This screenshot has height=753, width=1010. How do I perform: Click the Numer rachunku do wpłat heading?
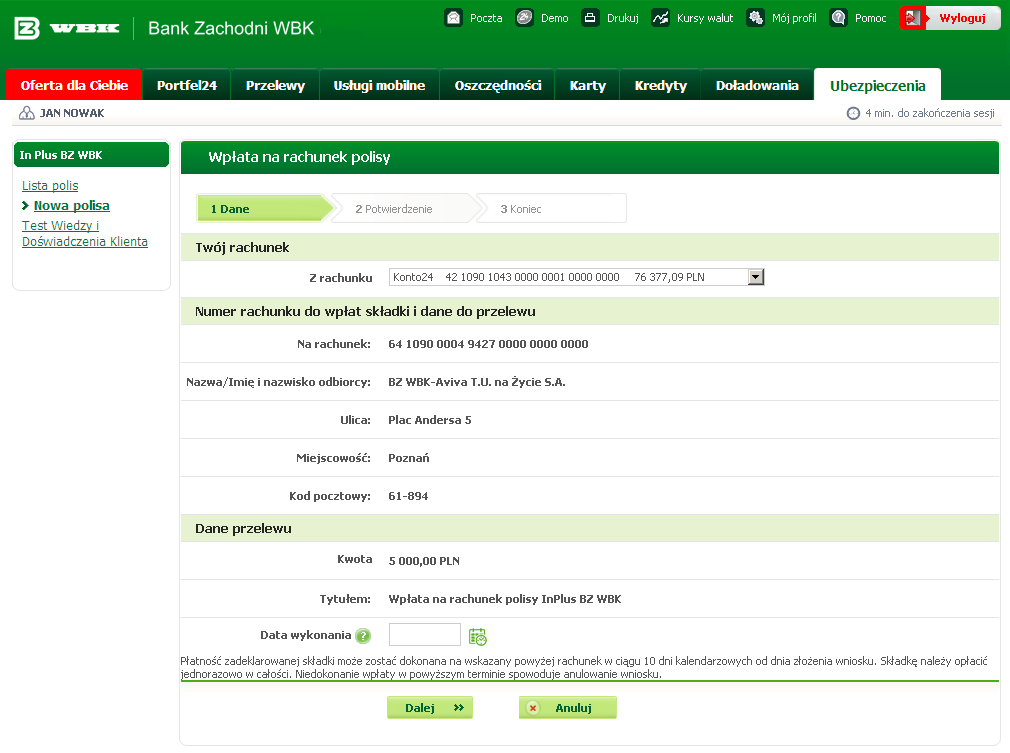365,311
